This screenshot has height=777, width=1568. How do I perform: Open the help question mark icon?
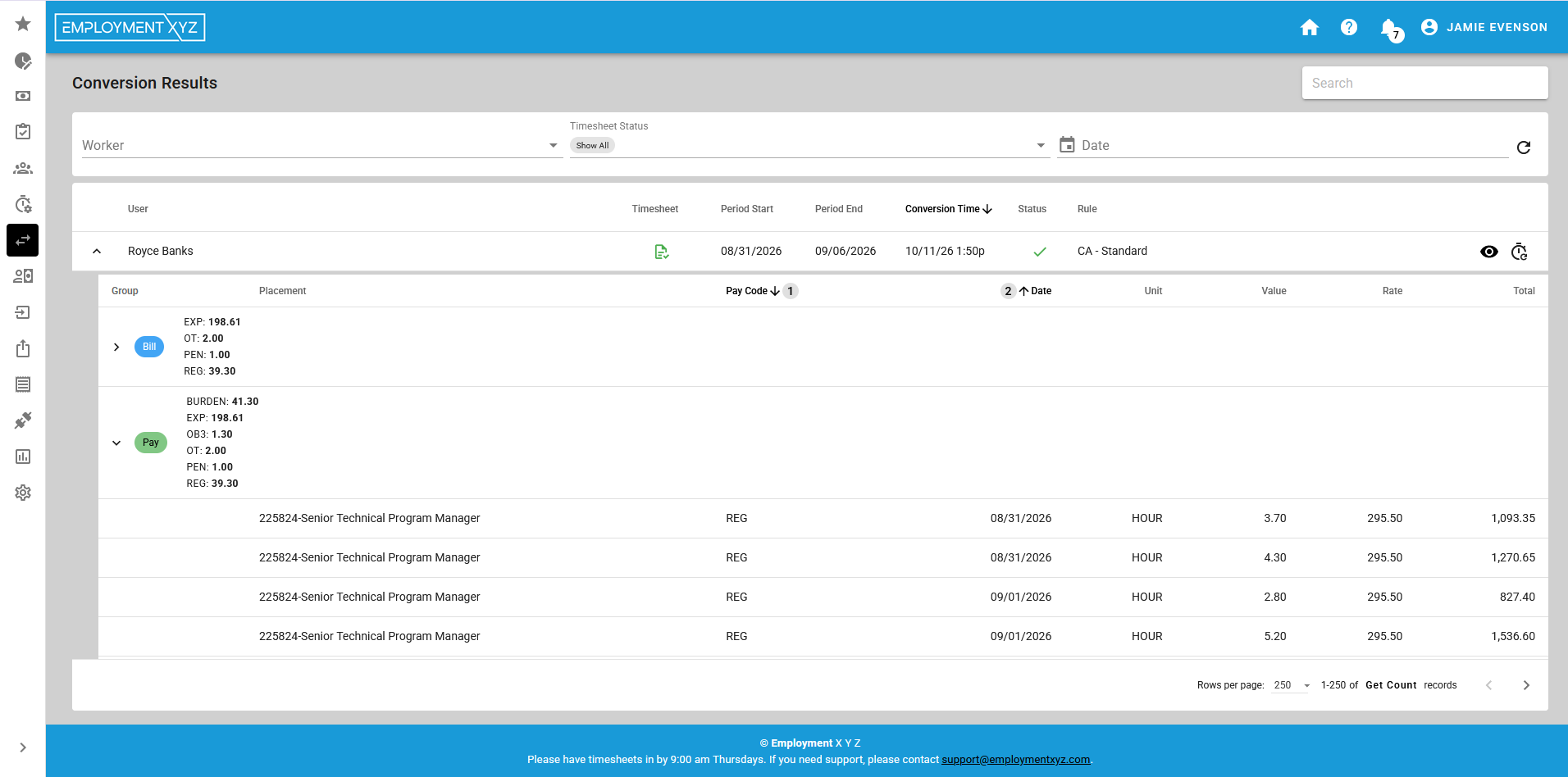(x=1349, y=28)
